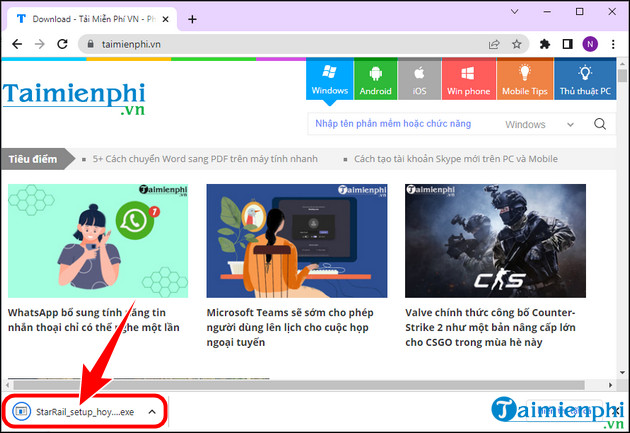Select the Android category tab
Image resolution: width=630 pixels, height=433 pixels.
pyautogui.click(x=375, y=79)
